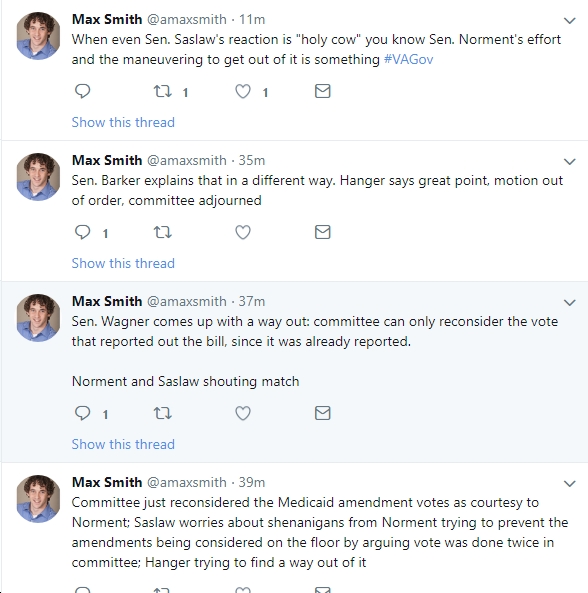Expand chevron menu on 39m Medicaid tweet

569,483
